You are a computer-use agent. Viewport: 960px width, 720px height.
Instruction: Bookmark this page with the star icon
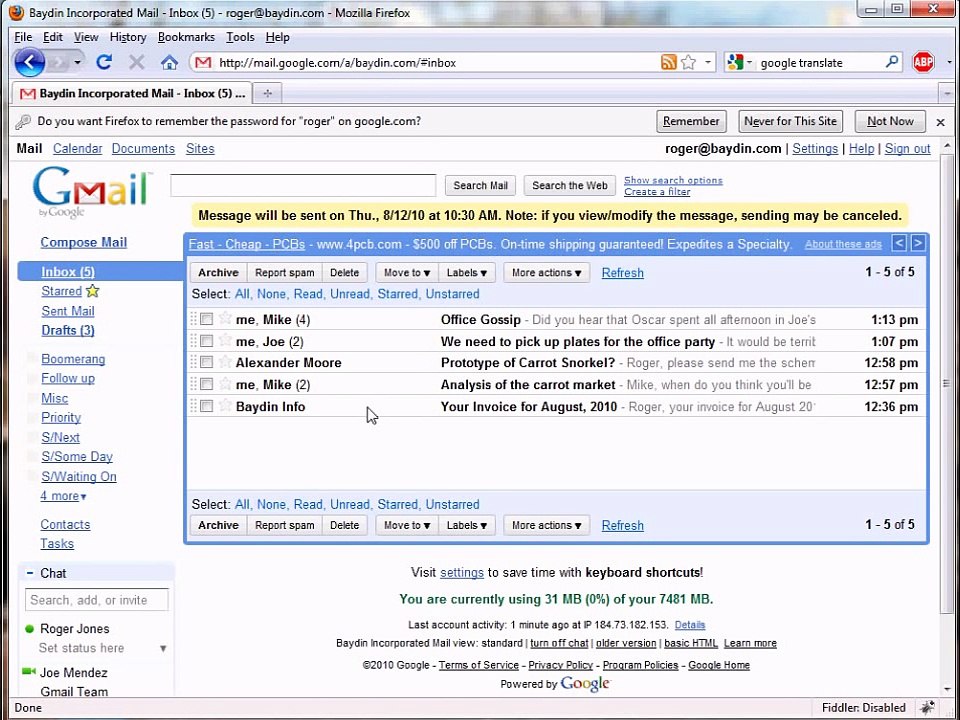click(x=689, y=62)
